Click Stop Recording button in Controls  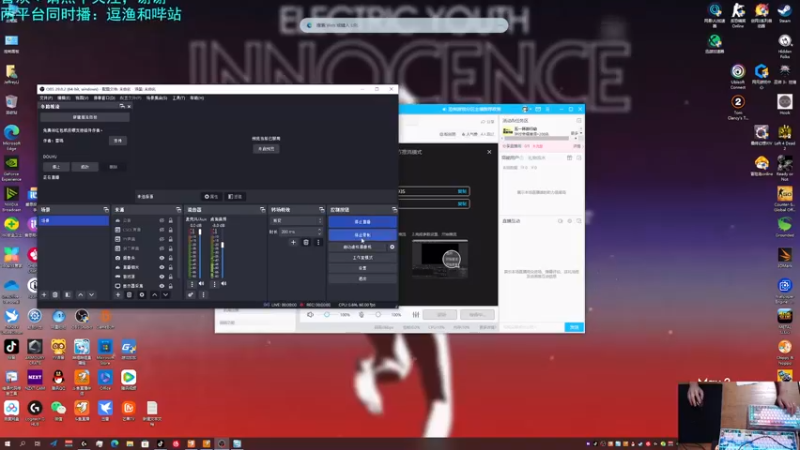click(362, 235)
